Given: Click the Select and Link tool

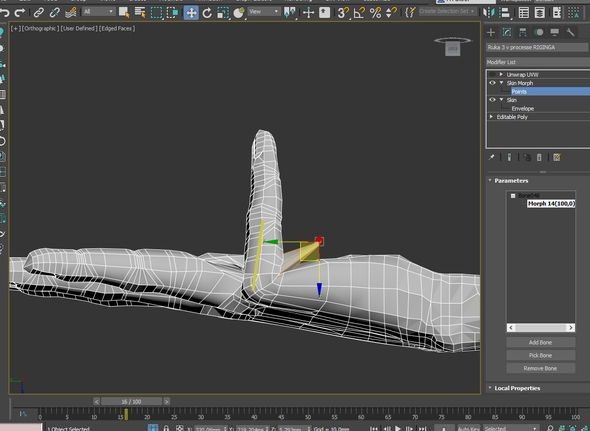Looking at the screenshot, I should point(38,13).
